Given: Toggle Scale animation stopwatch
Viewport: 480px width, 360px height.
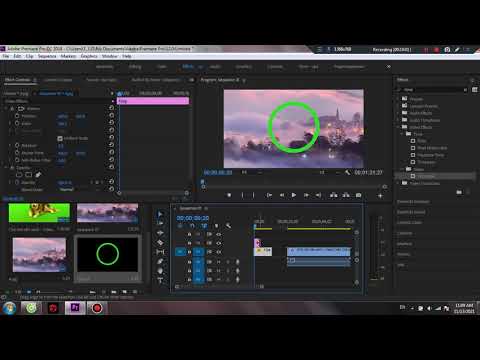Looking at the screenshot, I should [17, 123].
